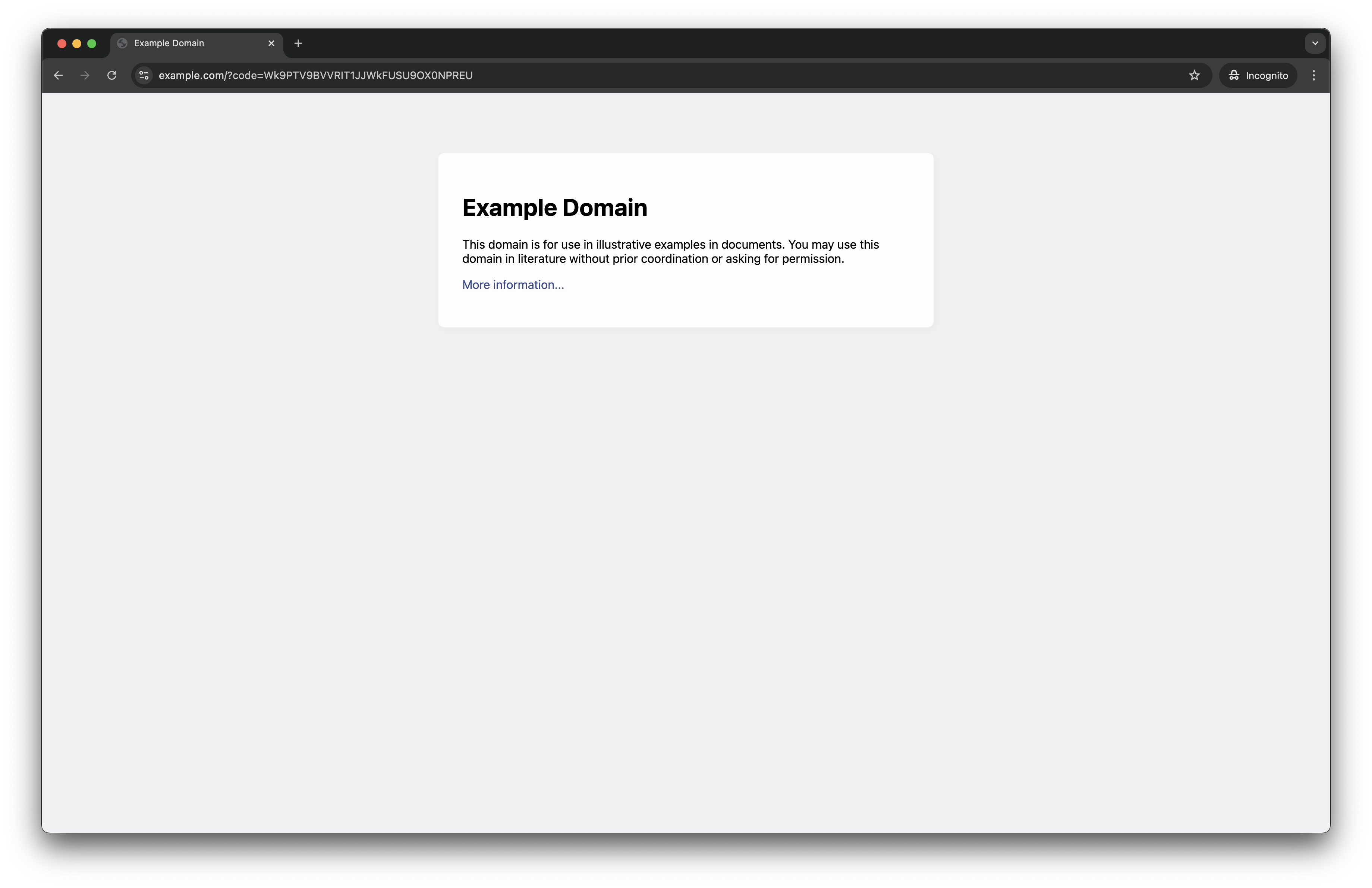The height and width of the screenshot is (888, 1372).
Task: Open a new tab with plus icon
Action: (x=298, y=43)
